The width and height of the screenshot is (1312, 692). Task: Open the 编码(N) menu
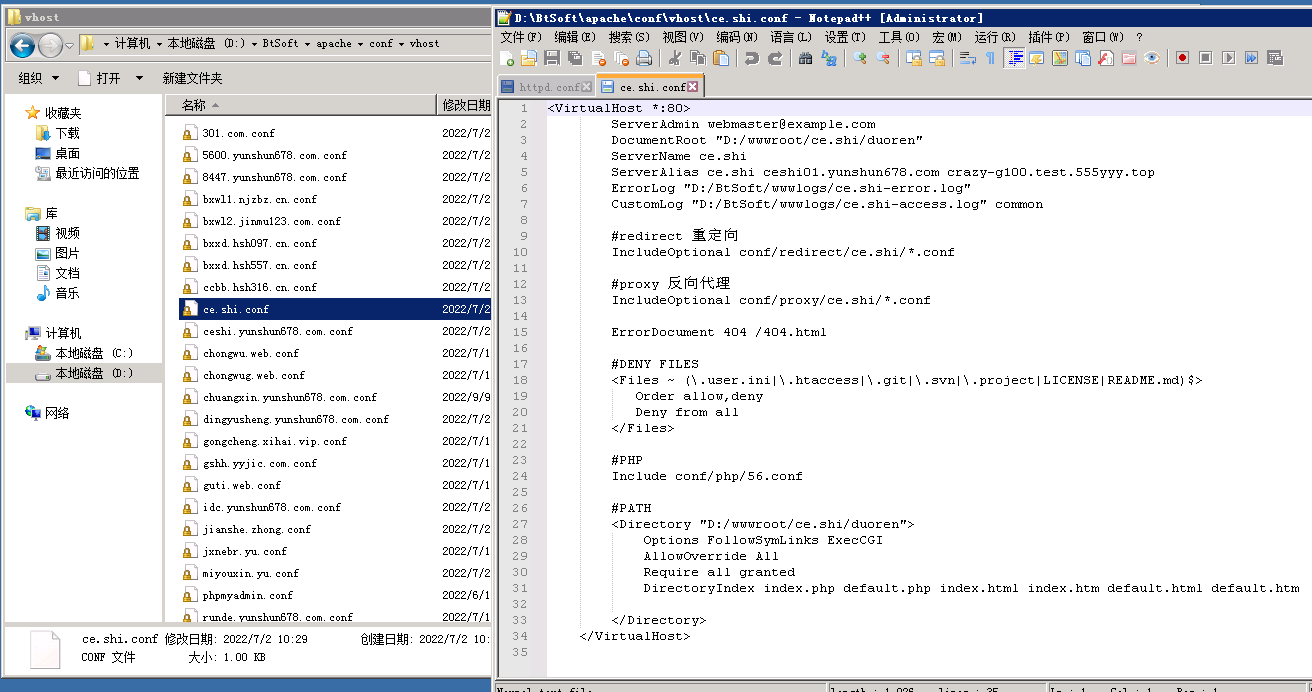pyautogui.click(x=737, y=37)
